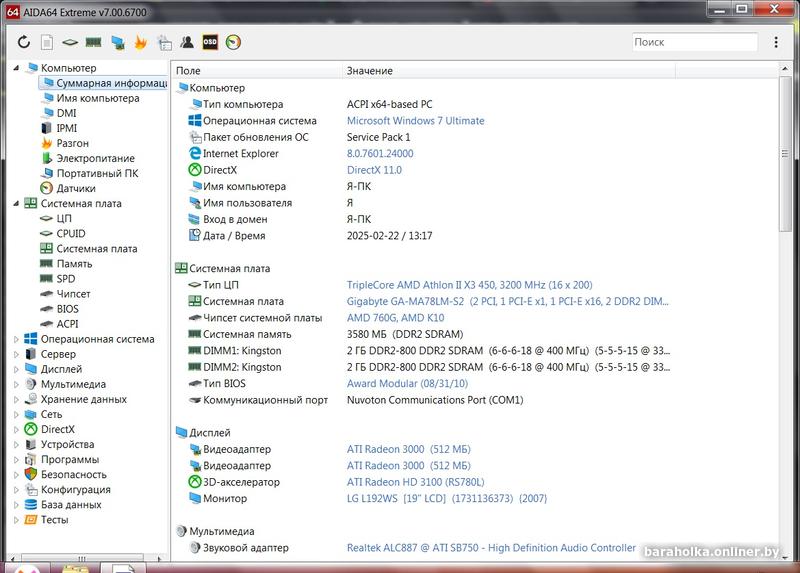The image size is (800, 573).
Task: Open the sensor gauge toolbar icon
Action: 233,42
